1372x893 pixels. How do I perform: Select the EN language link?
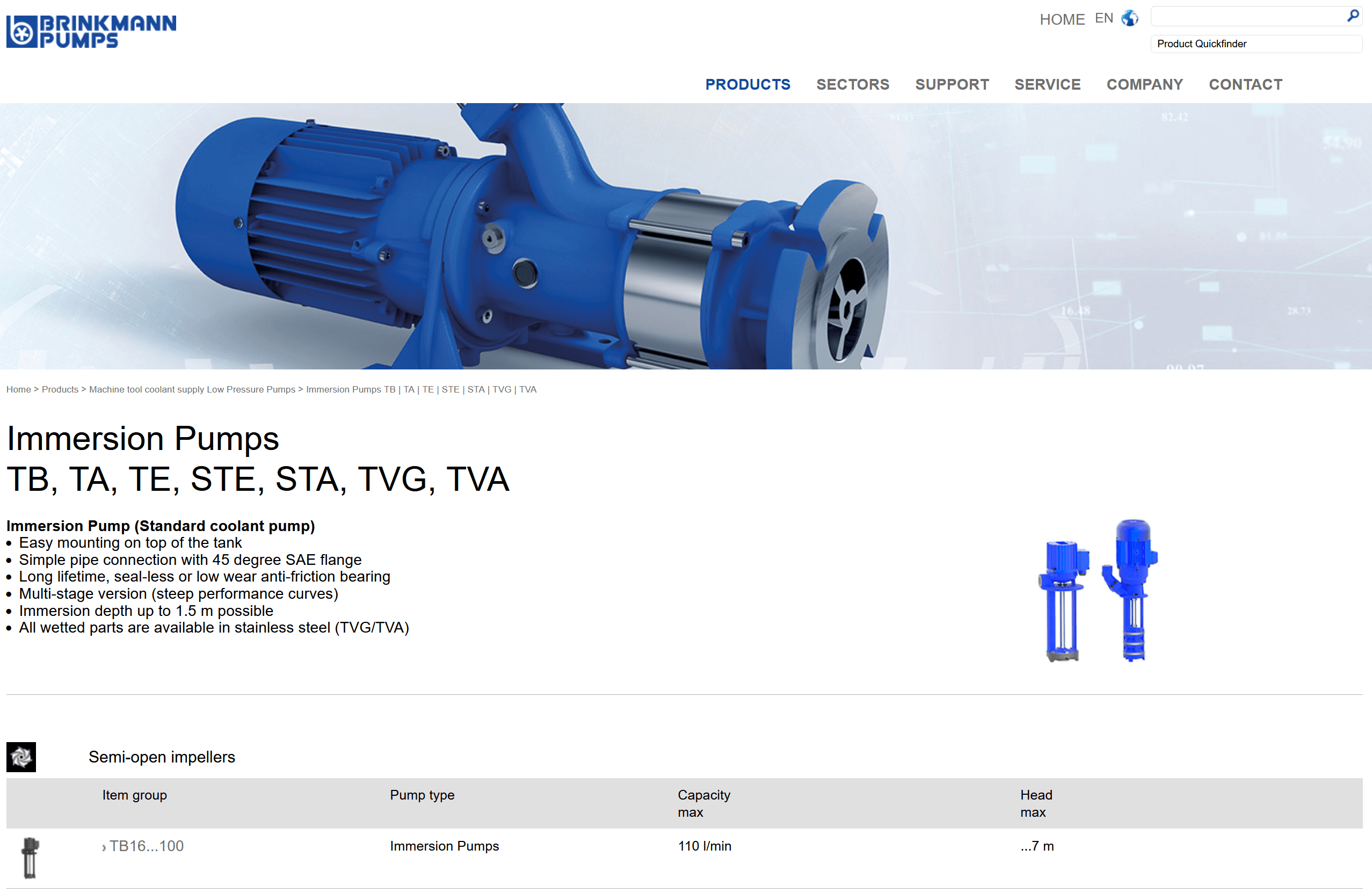(x=1104, y=18)
